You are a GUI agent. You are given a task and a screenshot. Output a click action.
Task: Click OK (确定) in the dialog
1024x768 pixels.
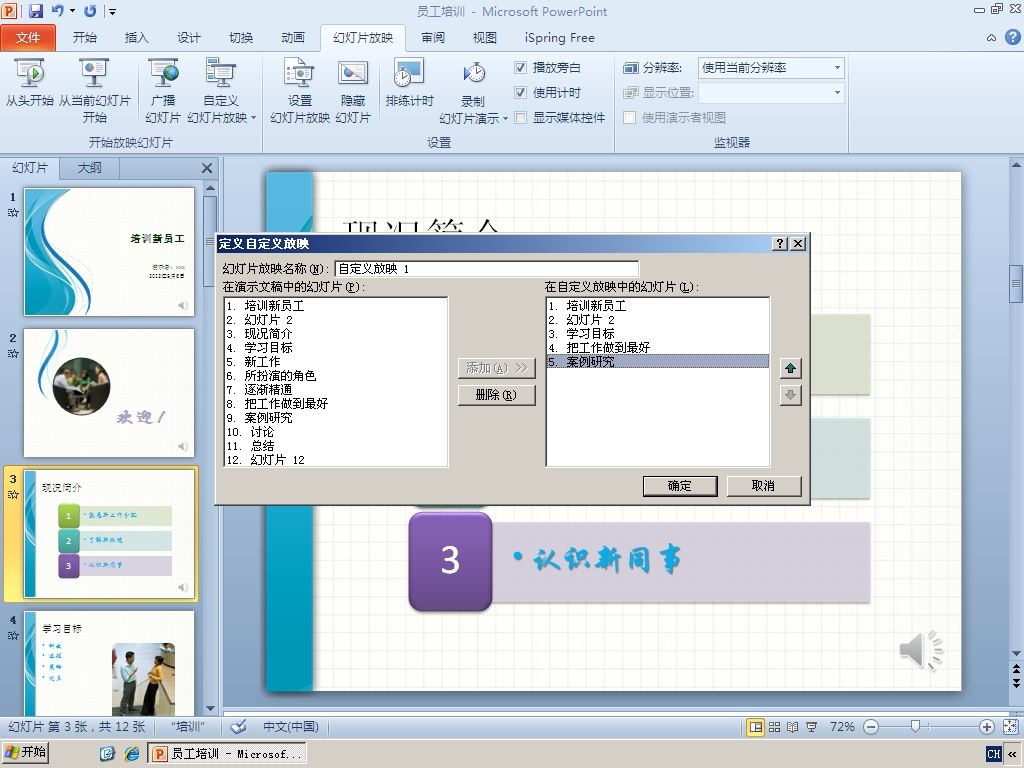(680, 486)
